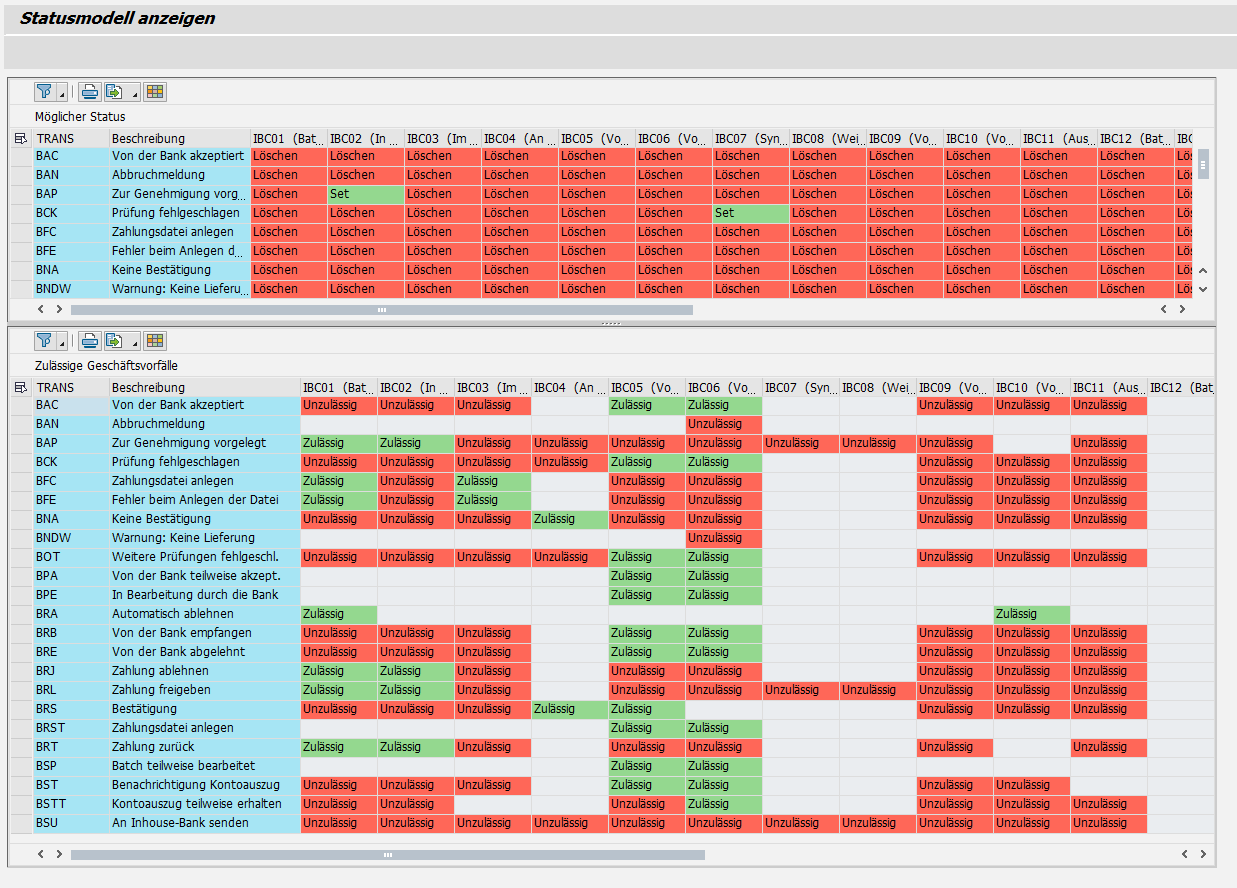Image resolution: width=1237 pixels, height=888 pixels.
Task: Expand export dropdown arrow in upper toolbar
Action: 134,95
